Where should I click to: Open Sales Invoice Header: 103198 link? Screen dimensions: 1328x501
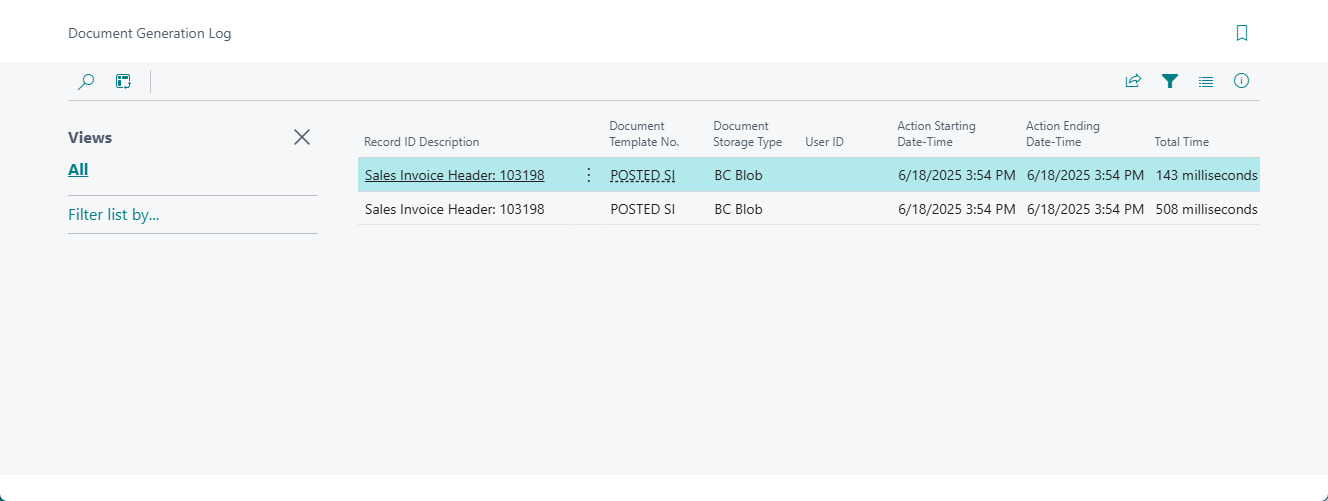point(454,176)
